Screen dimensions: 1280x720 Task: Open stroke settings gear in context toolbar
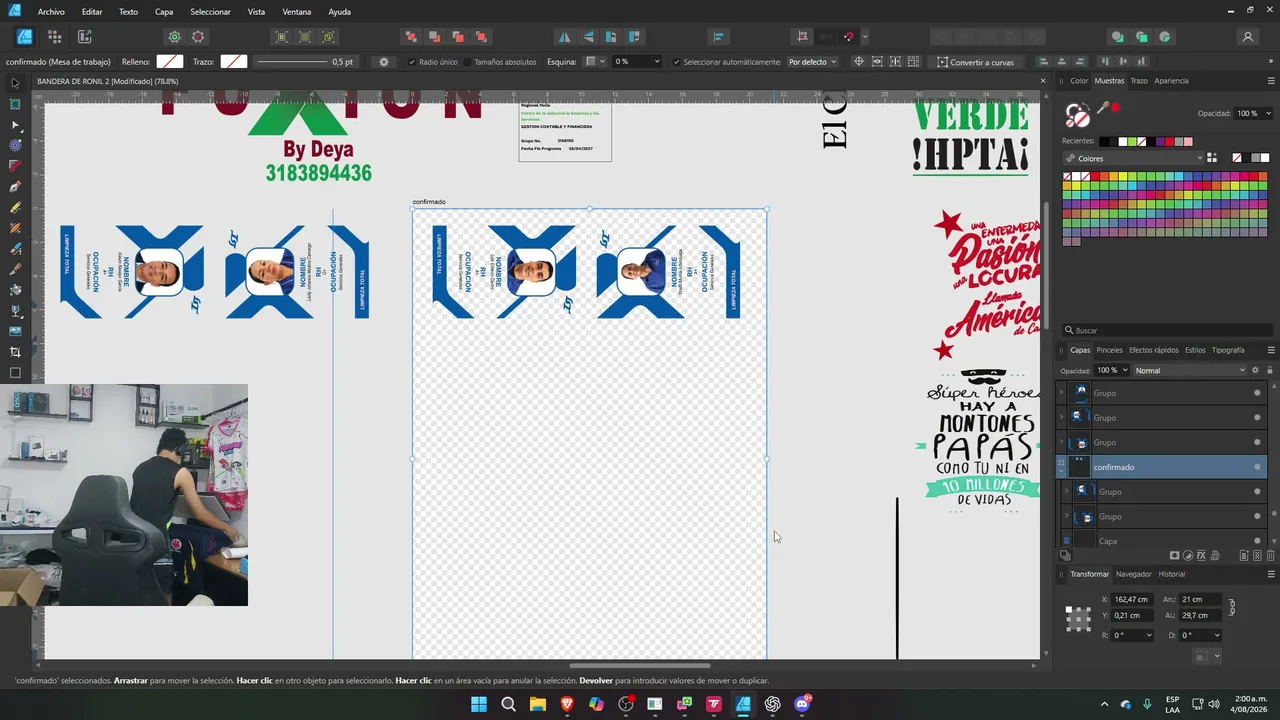coord(384,62)
